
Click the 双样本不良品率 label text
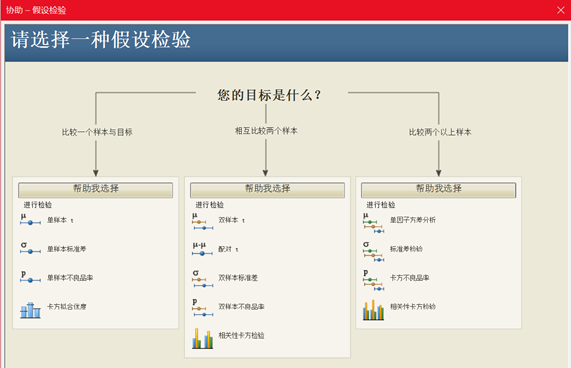point(241,306)
